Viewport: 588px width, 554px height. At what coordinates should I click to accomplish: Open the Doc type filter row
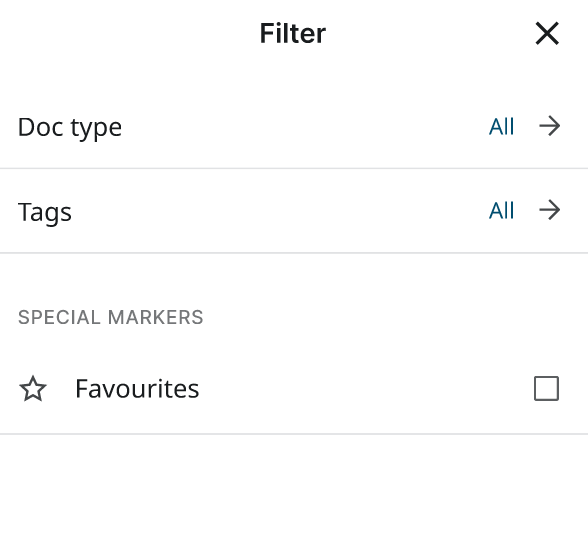click(x=294, y=126)
